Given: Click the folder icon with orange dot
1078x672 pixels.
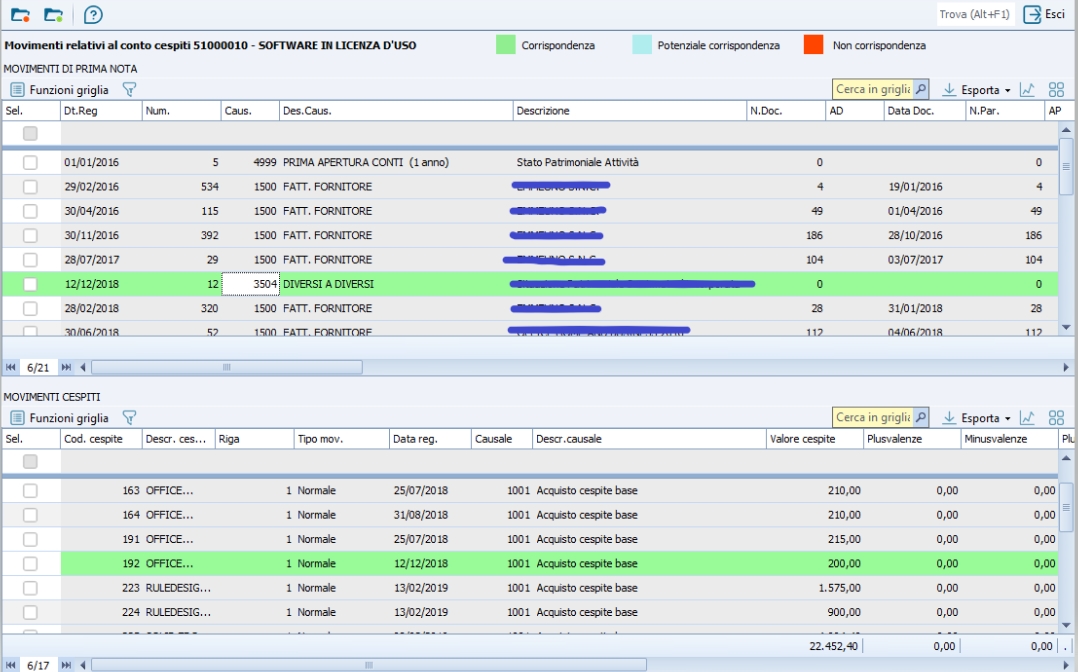Looking at the screenshot, I should click(x=20, y=15).
